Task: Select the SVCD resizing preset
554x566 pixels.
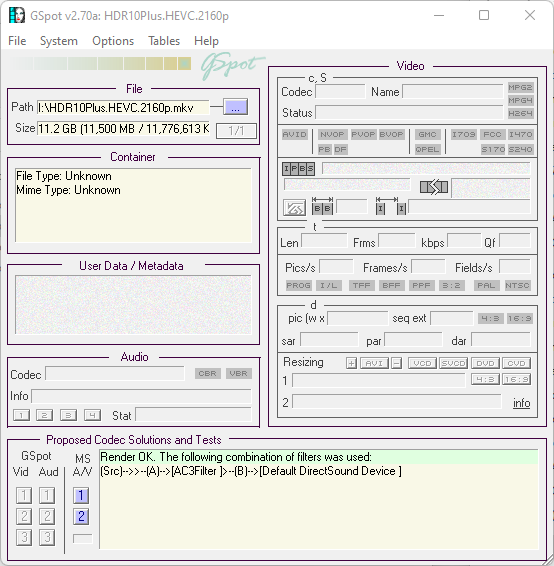Action: click(x=453, y=363)
